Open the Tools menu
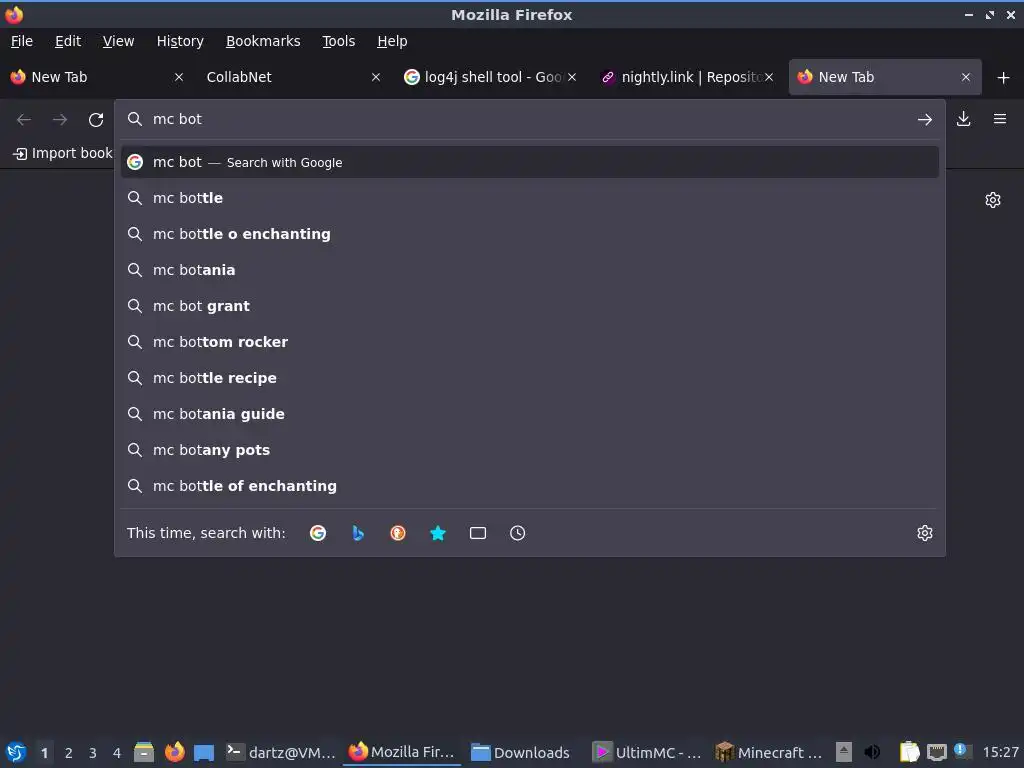This screenshot has height=768, width=1024. coord(338,41)
